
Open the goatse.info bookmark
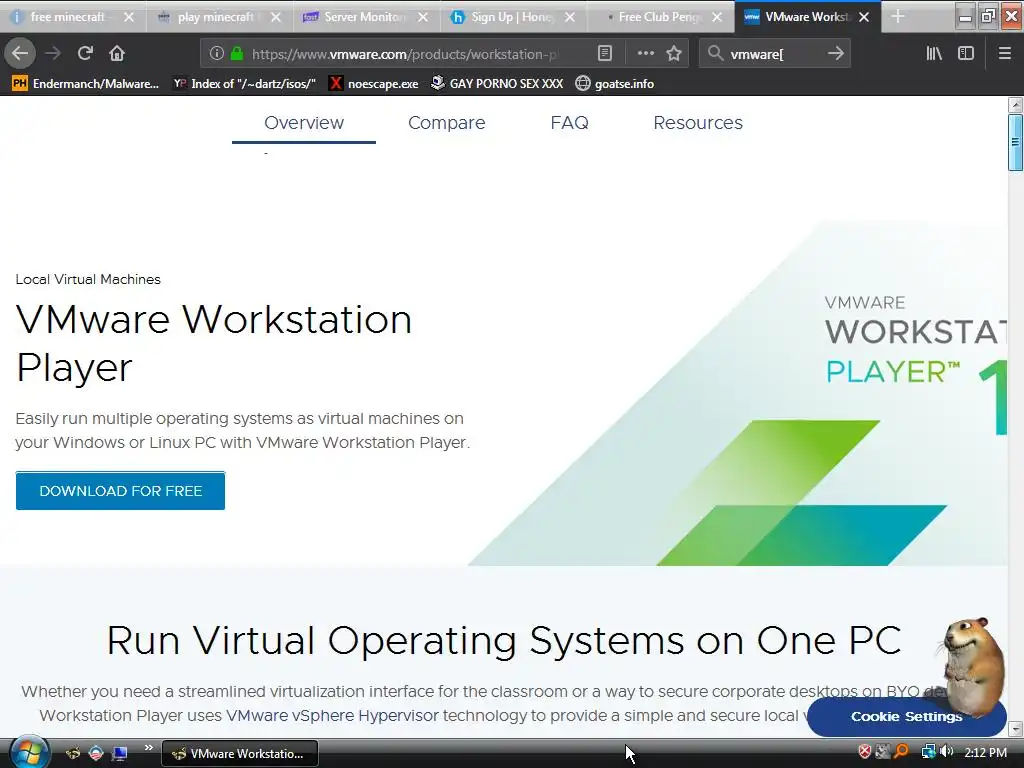click(x=615, y=84)
